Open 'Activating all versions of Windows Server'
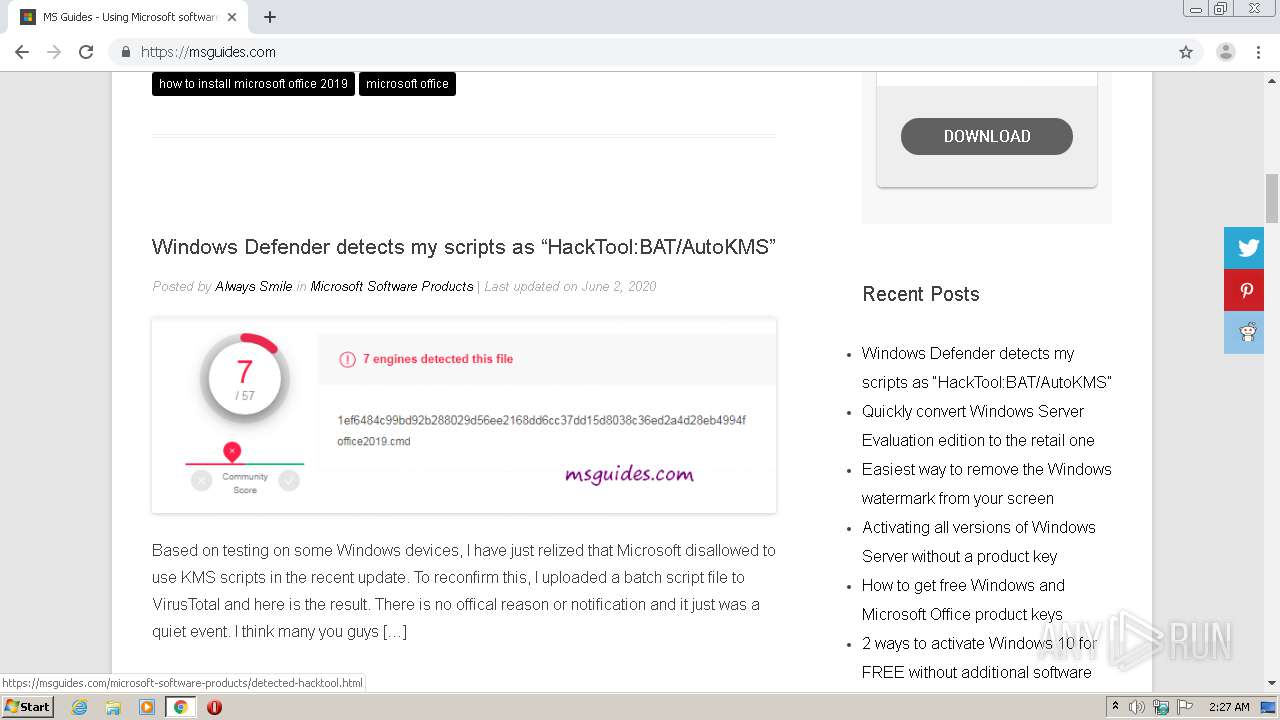This screenshot has height=720, width=1280. (978, 542)
